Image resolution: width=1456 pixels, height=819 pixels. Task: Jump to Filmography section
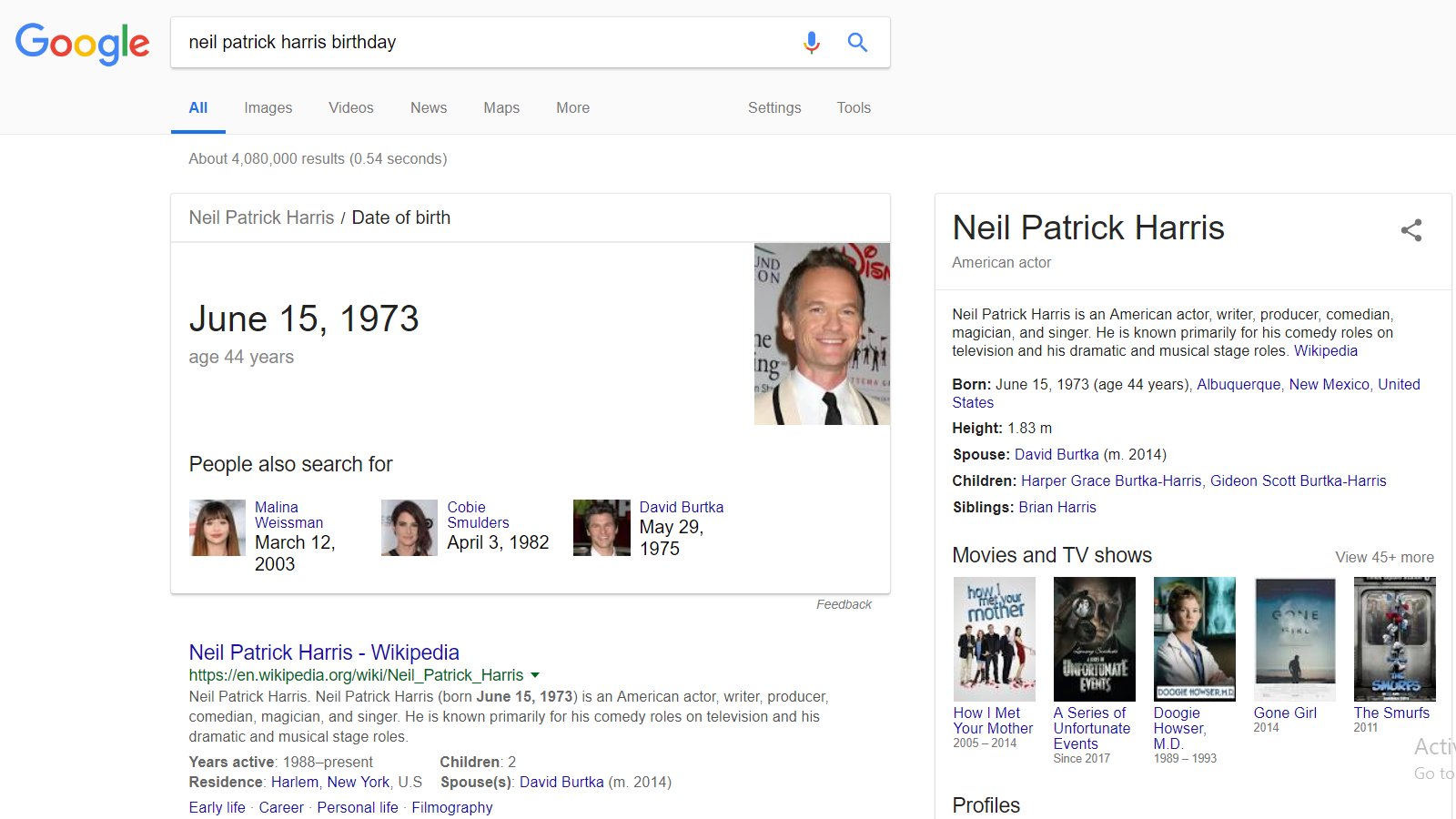pos(452,807)
